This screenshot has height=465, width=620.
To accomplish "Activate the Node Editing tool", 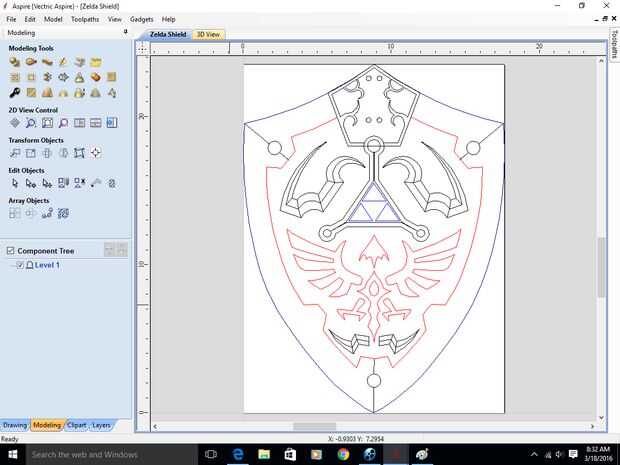I will tap(31, 183).
